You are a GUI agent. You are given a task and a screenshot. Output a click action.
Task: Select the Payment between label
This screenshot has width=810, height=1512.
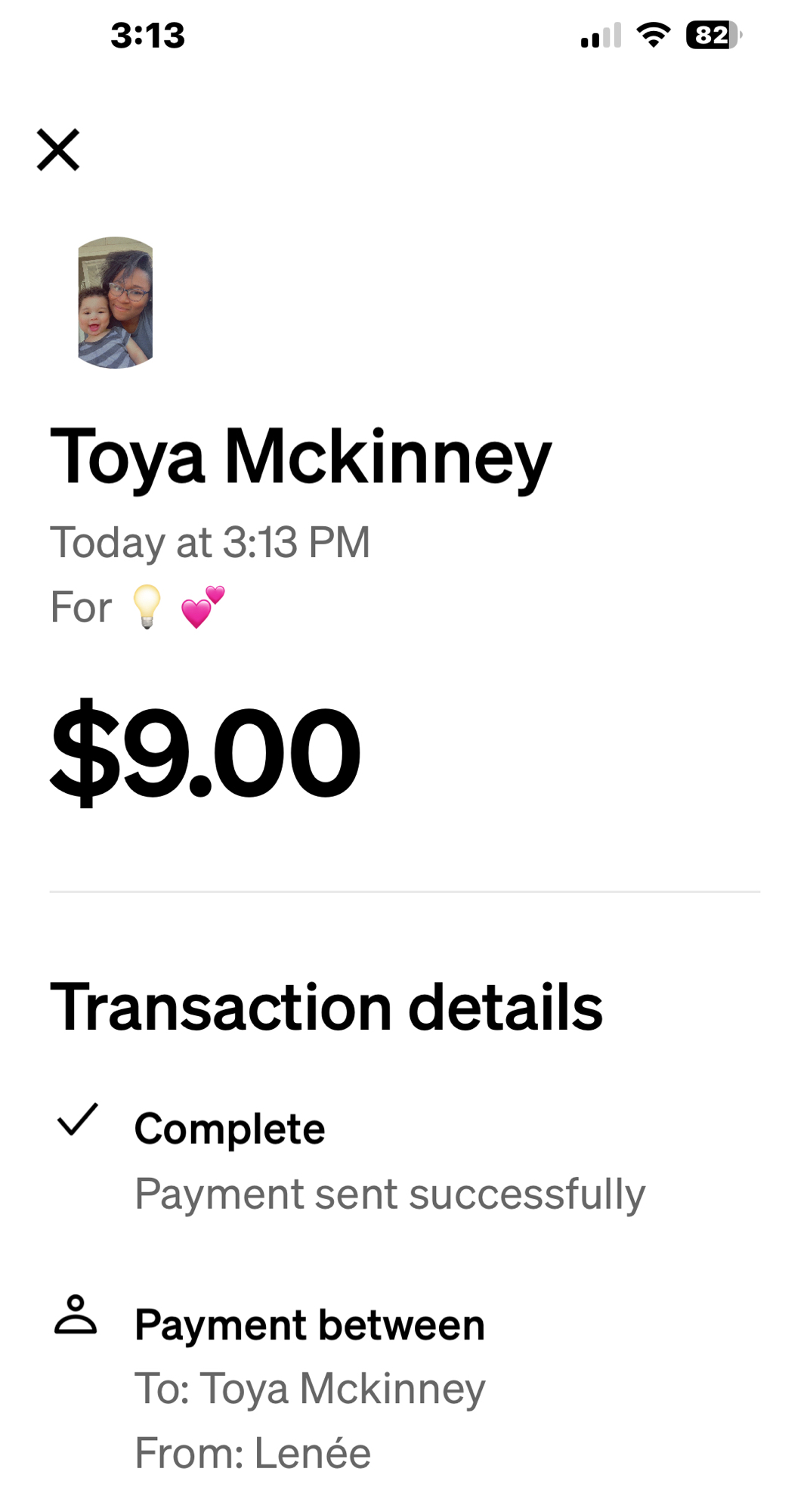pyautogui.click(x=310, y=1325)
